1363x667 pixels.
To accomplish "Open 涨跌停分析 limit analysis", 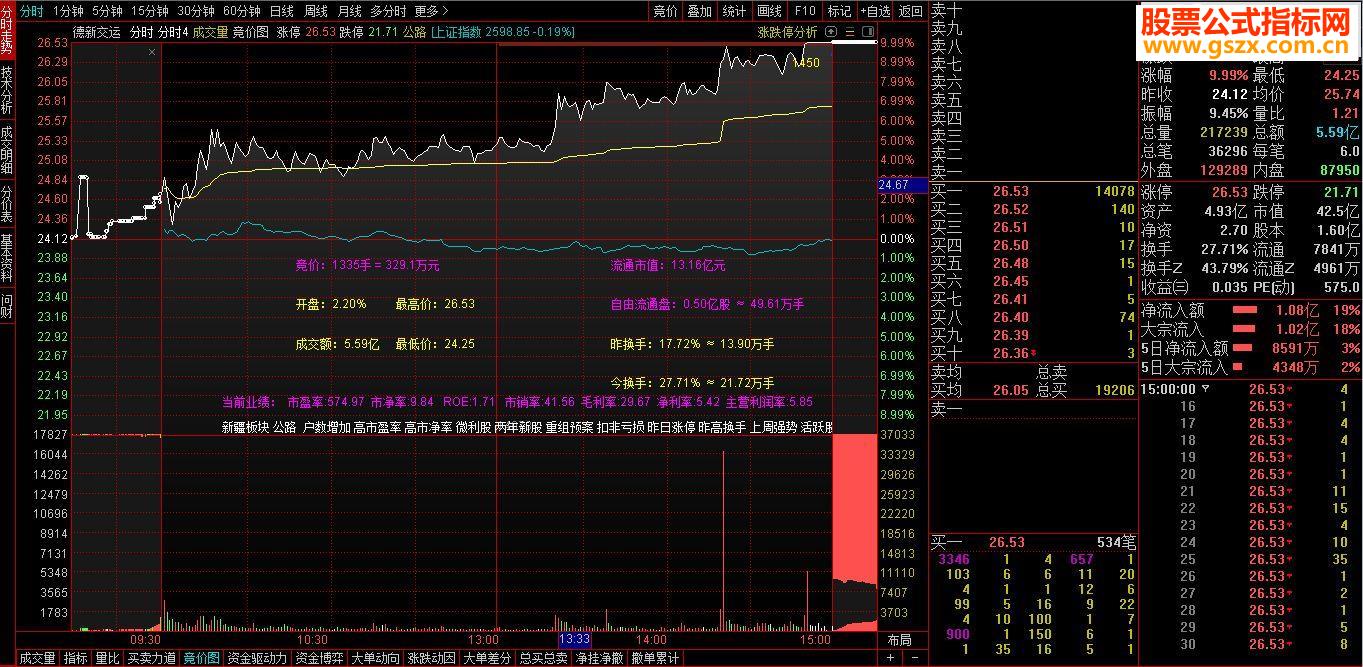I will click(787, 32).
